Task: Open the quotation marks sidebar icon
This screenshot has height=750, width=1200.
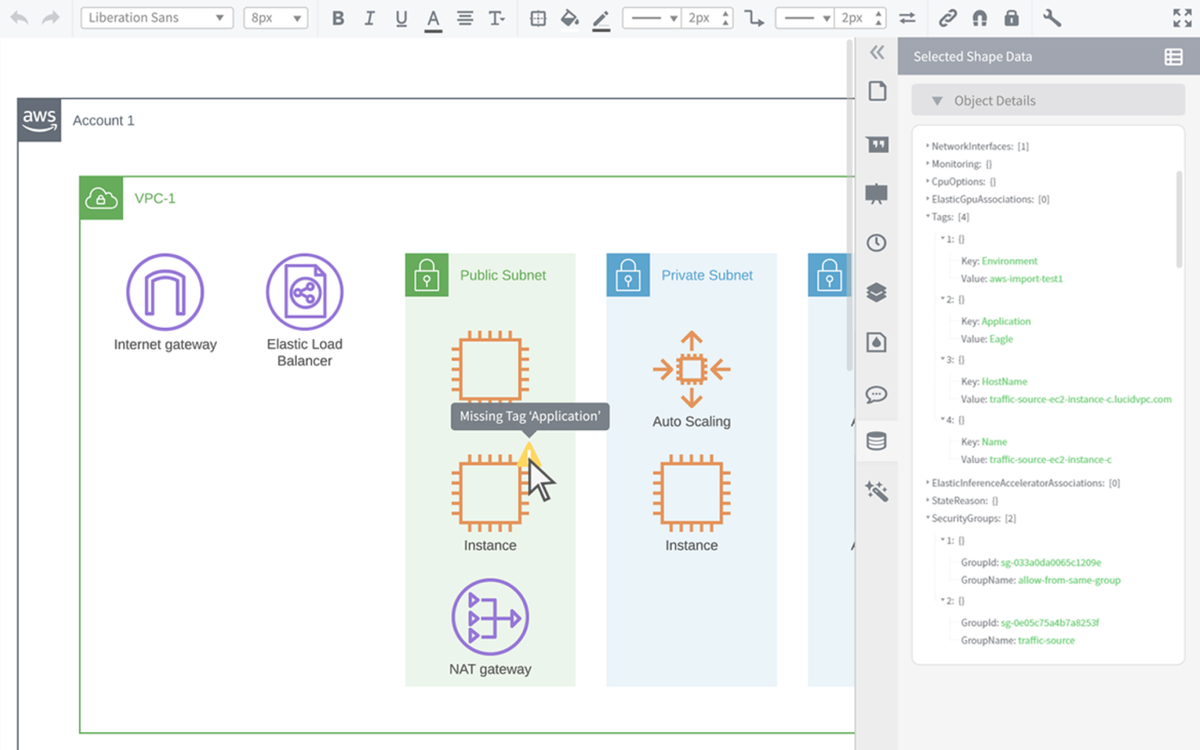Action: (877, 144)
